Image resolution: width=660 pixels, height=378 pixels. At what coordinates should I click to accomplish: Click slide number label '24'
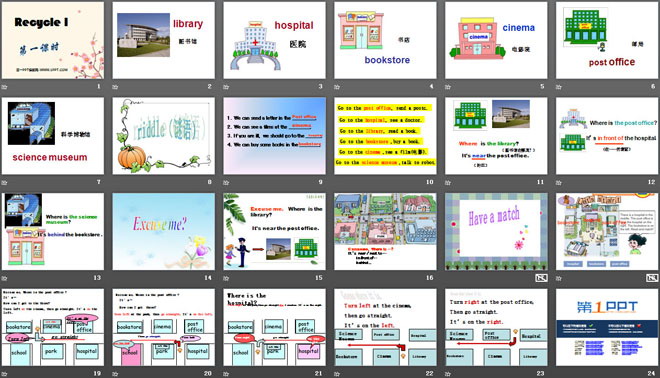tap(651, 373)
